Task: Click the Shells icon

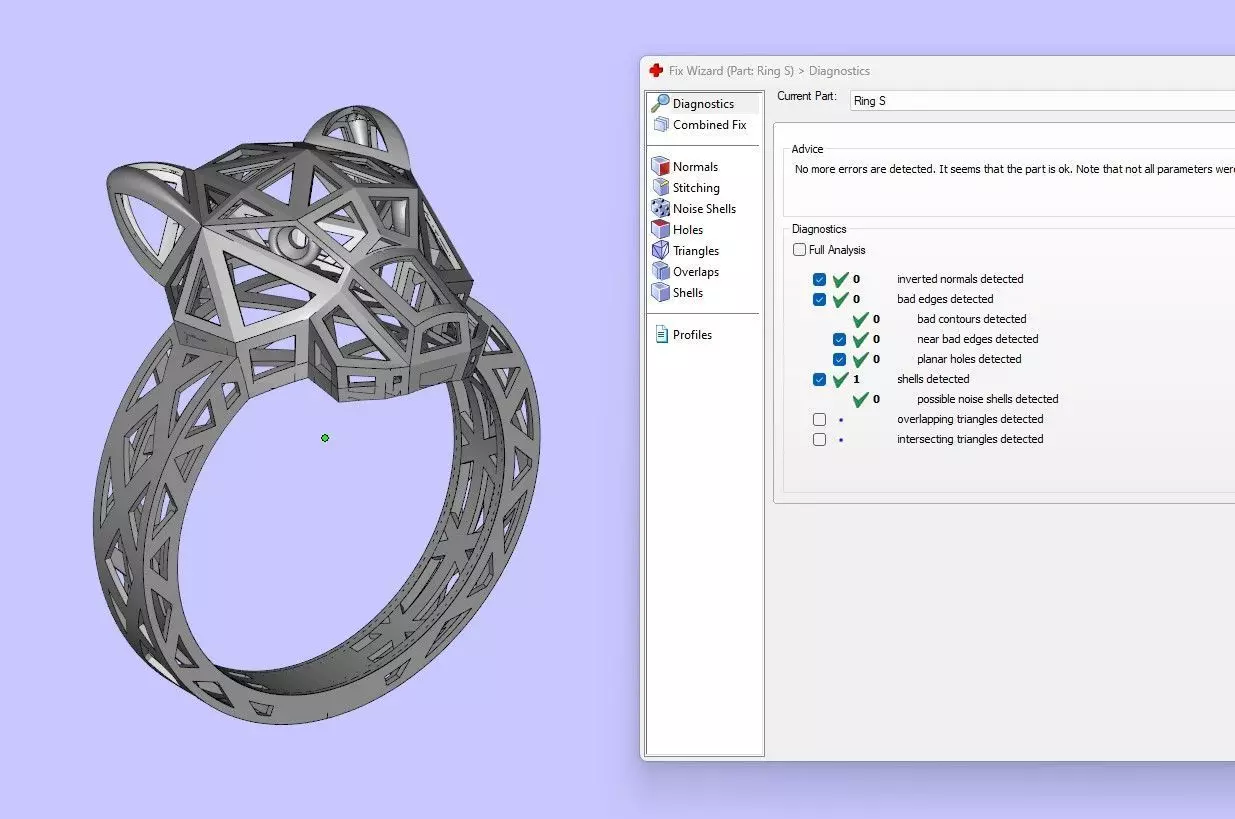Action: point(660,292)
